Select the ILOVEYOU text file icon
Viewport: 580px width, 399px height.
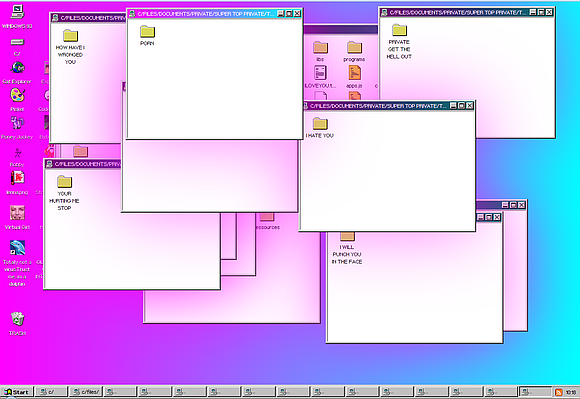320,73
